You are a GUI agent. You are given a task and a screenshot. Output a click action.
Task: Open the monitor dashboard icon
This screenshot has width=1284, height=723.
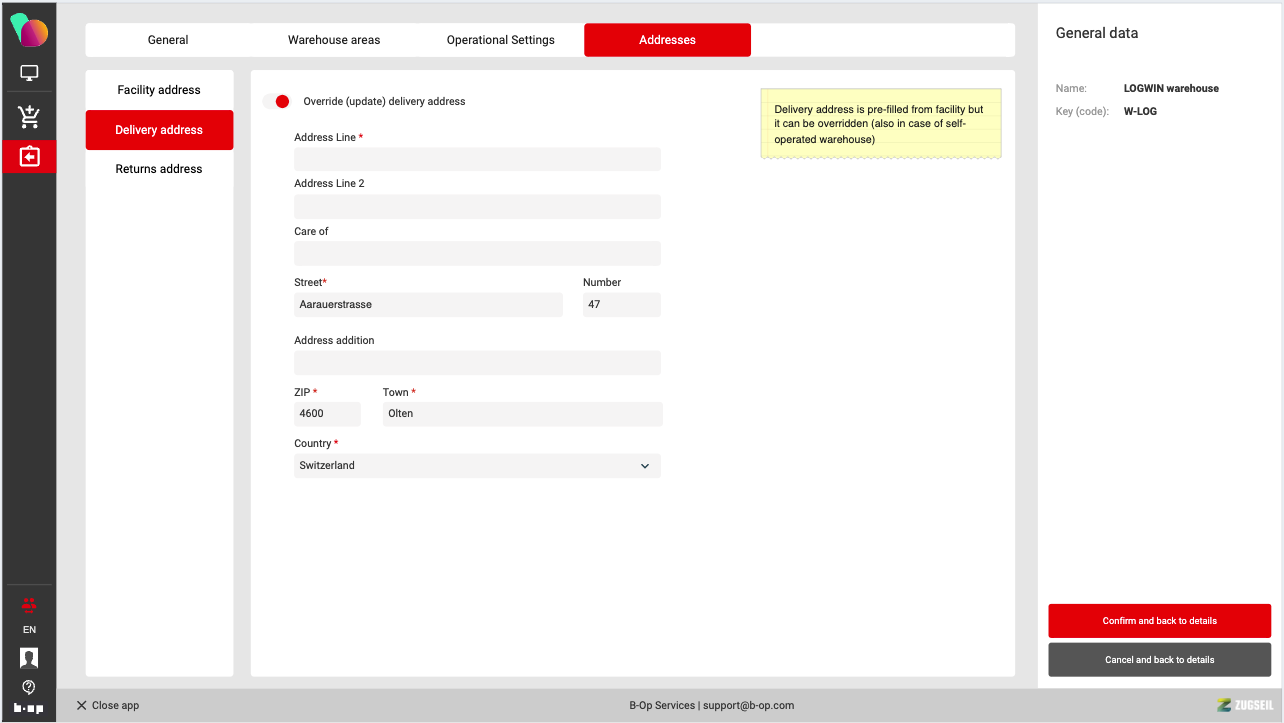click(29, 74)
